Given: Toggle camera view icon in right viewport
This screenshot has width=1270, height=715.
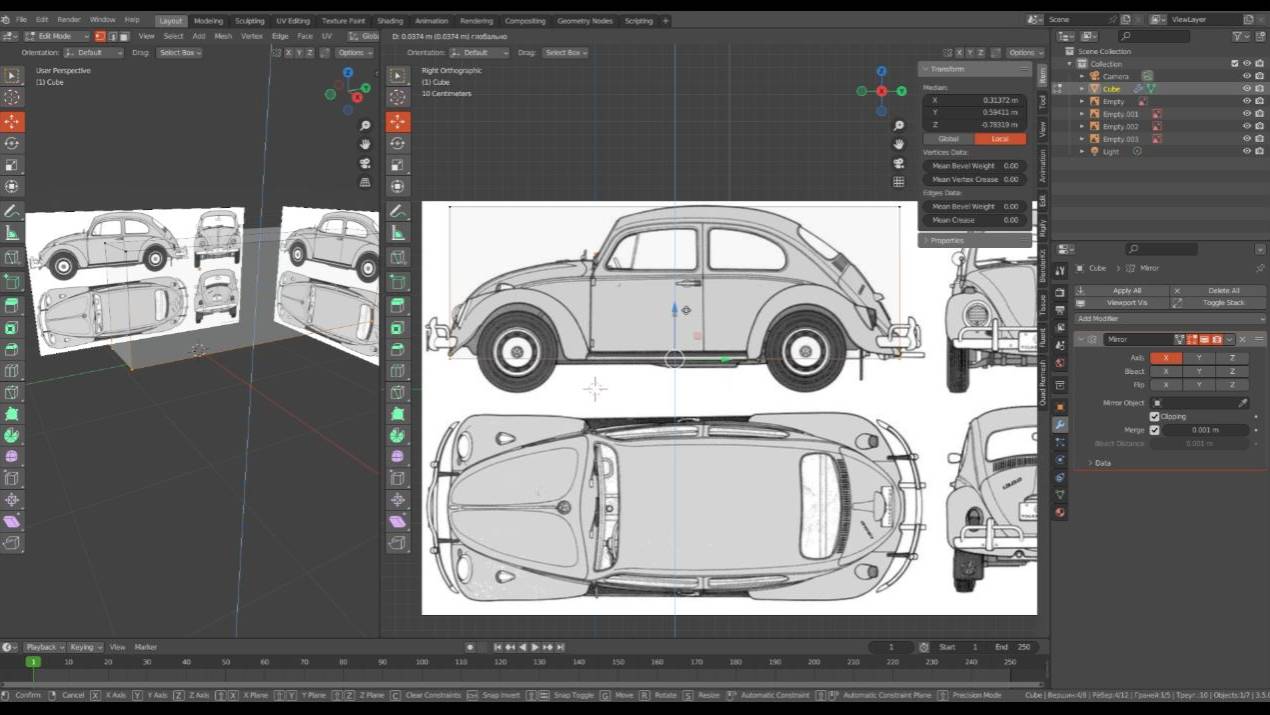Looking at the screenshot, I should point(898,163).
